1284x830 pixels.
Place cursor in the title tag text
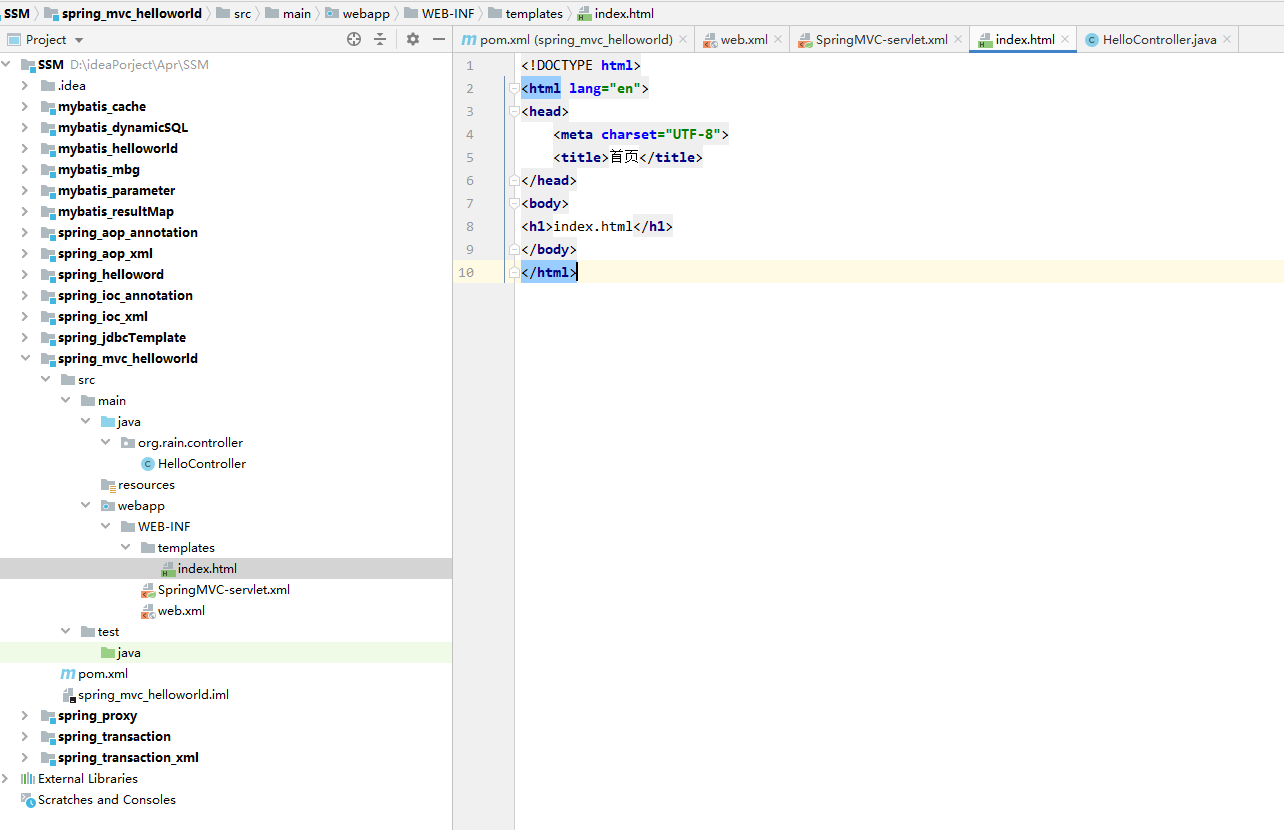pos(624,157)
